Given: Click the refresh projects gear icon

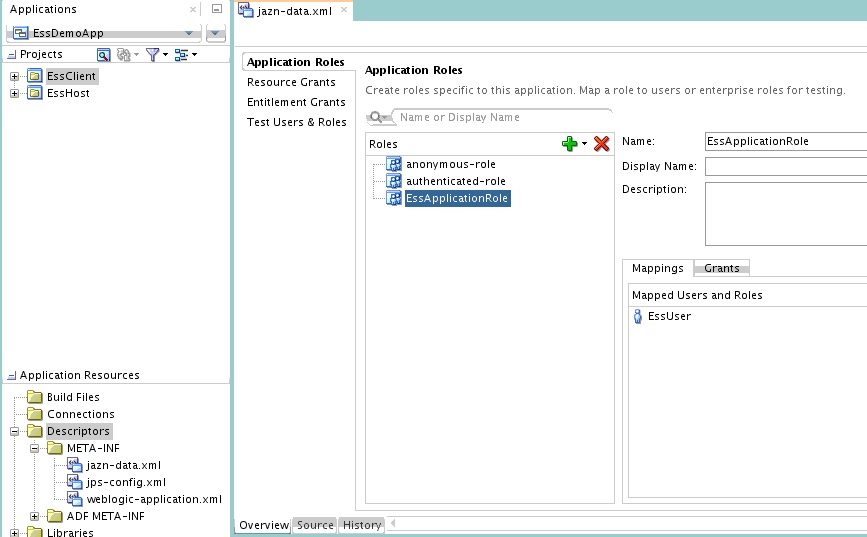Looking at the screenshot, I should tap(124, 54).
